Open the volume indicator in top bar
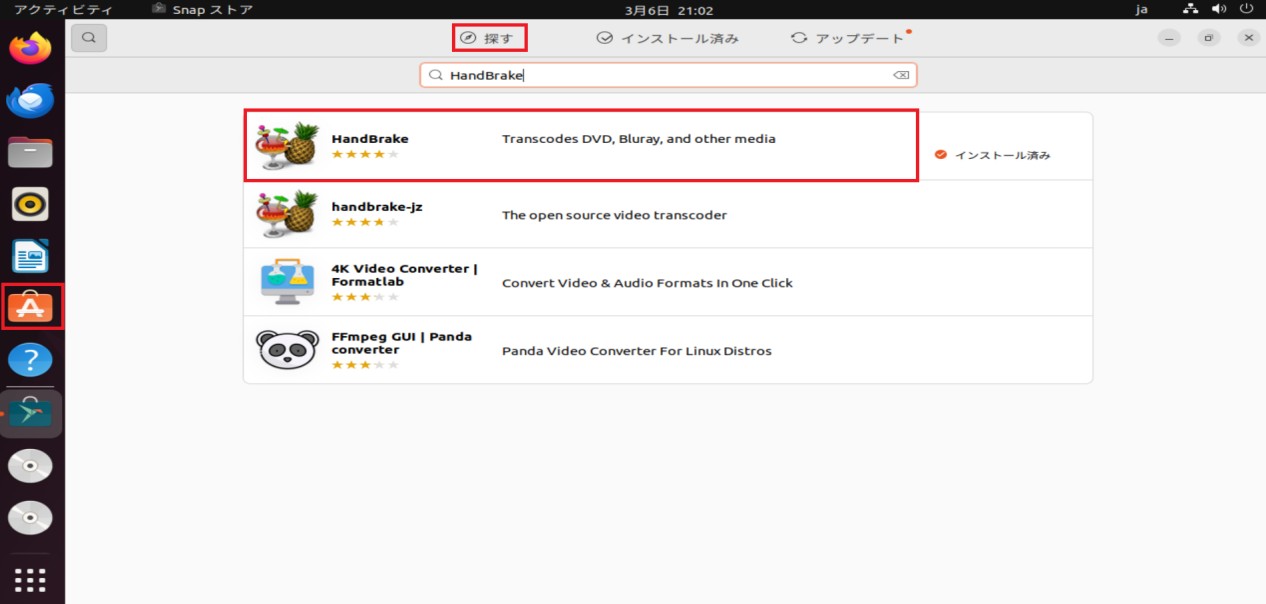The image size is (1266, 604). [x=1218, y=9]
